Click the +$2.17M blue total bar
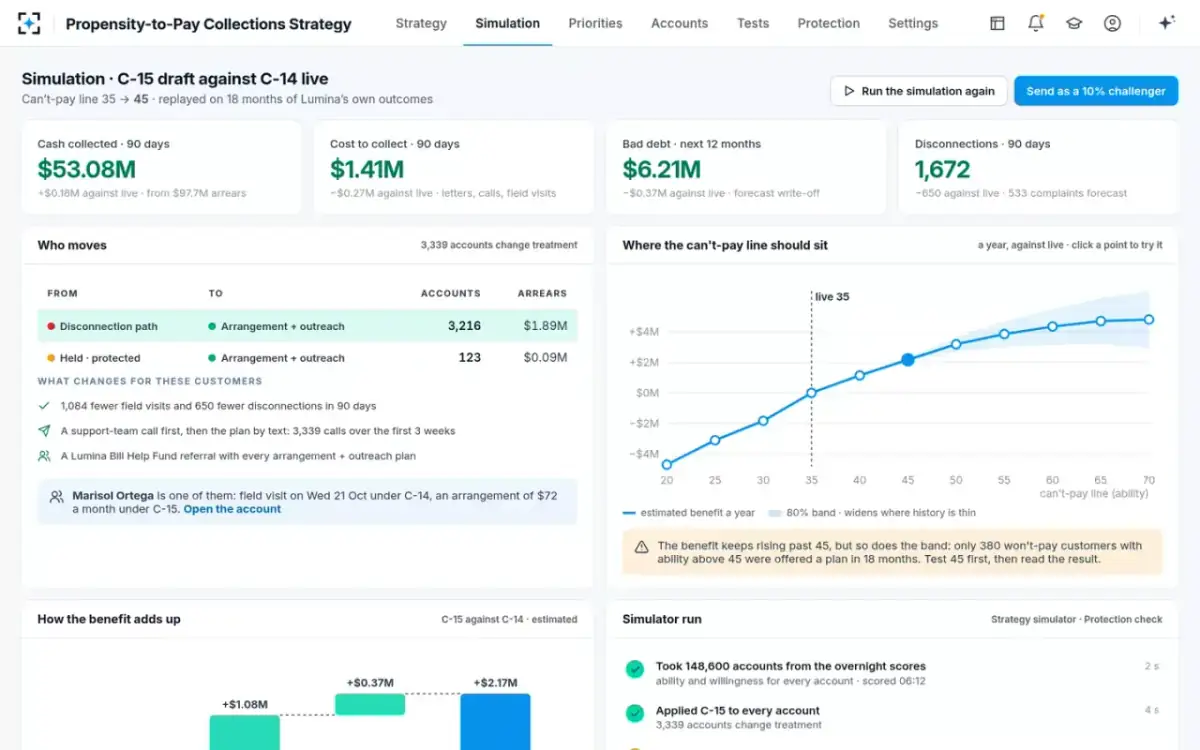 (495, 722)
